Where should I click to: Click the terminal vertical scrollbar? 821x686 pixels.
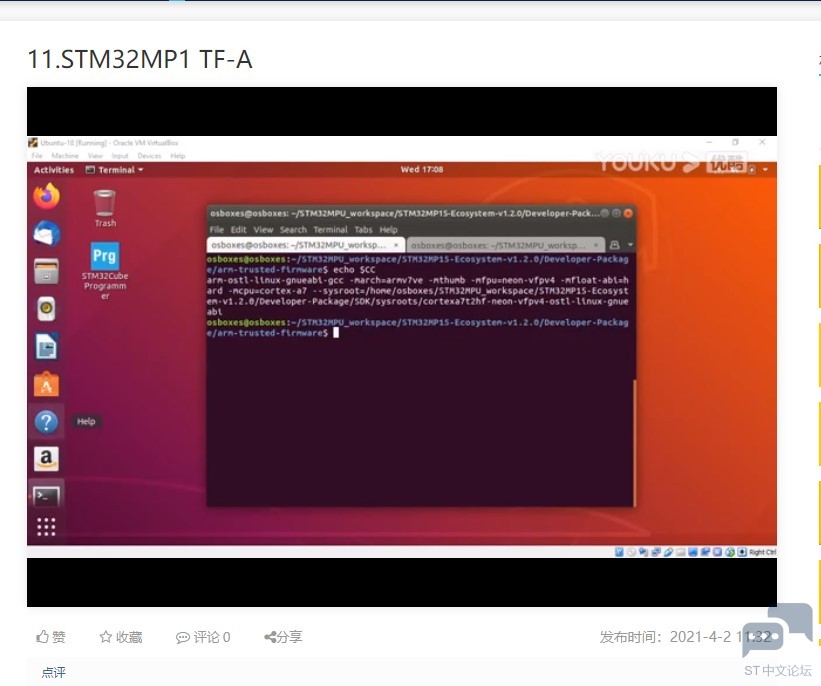634,443
